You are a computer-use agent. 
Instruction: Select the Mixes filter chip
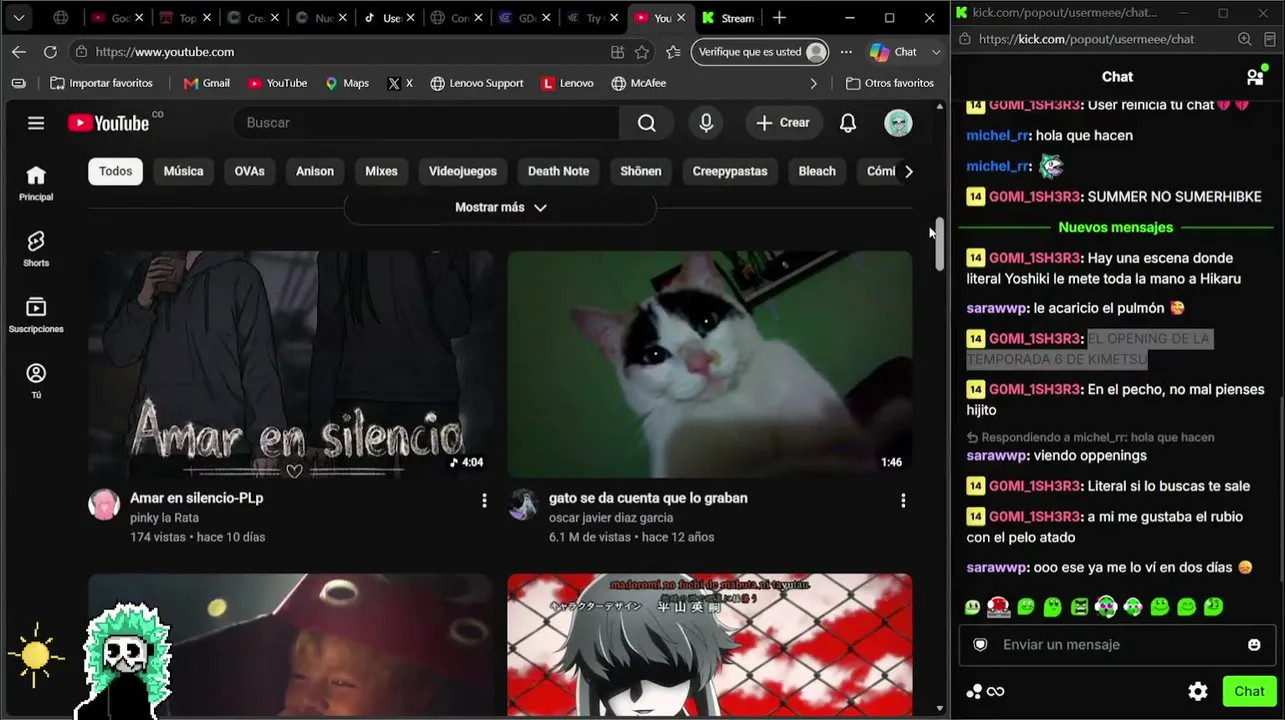click(x=381, y=171)
